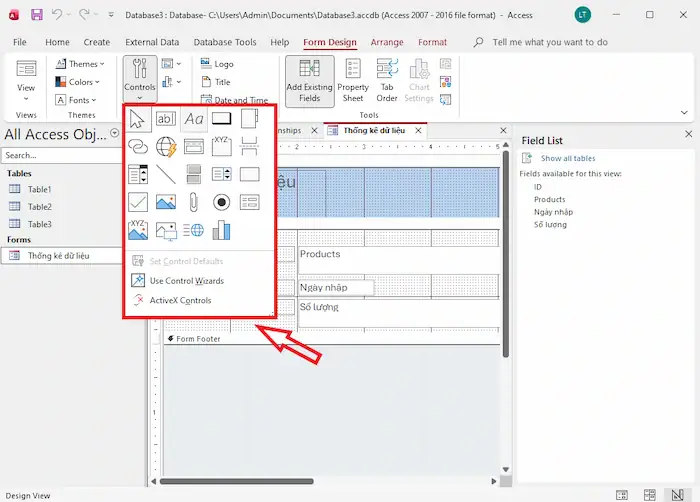700x502 pixels.
Task: Open the Fonts dropdown
Action: [82, 100]
